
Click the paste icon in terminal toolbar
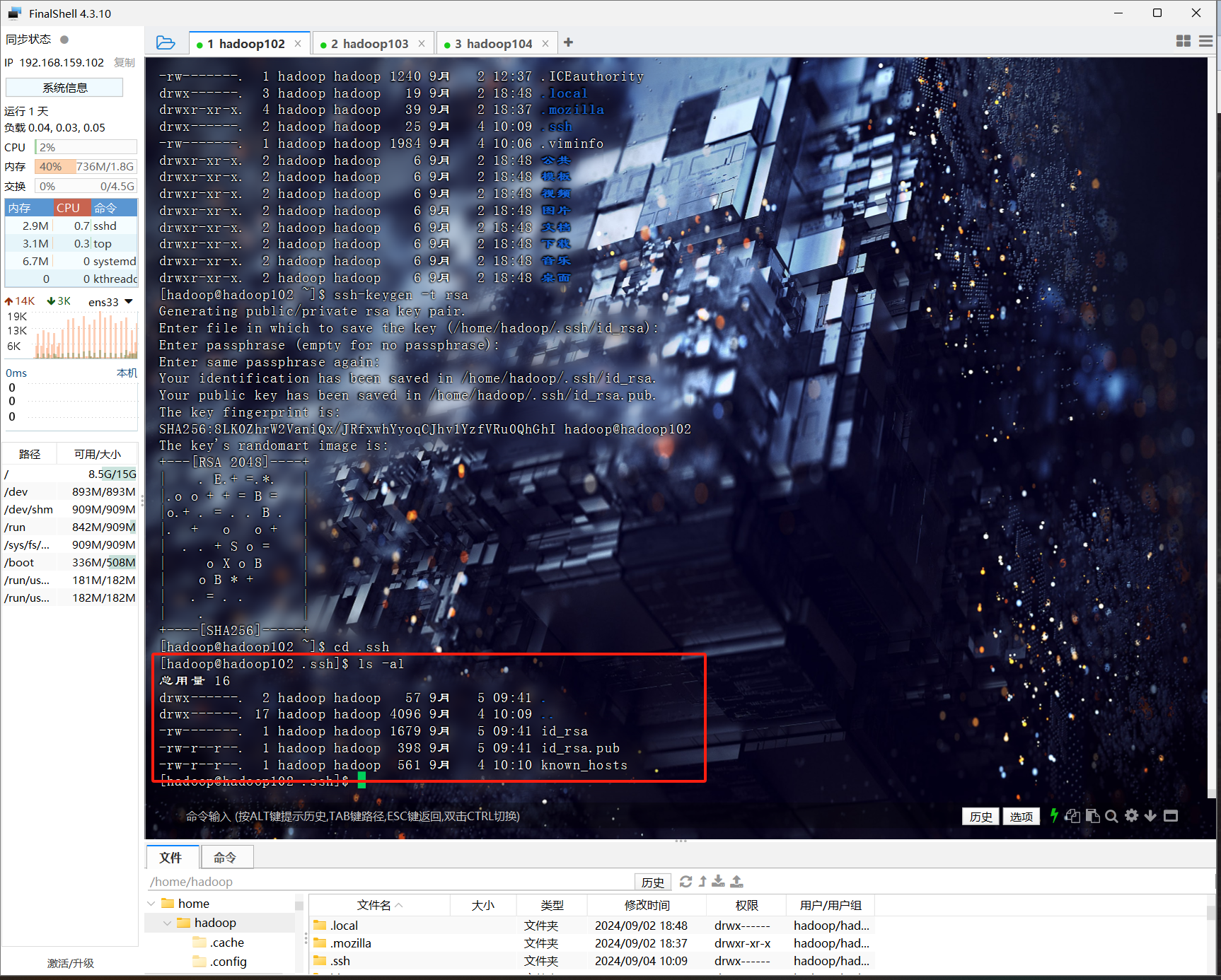pos(1093,816)
